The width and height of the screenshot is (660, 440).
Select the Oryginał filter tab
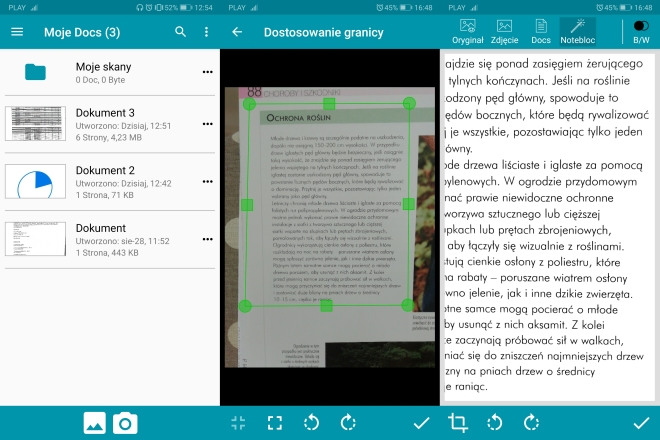(468, 32)
